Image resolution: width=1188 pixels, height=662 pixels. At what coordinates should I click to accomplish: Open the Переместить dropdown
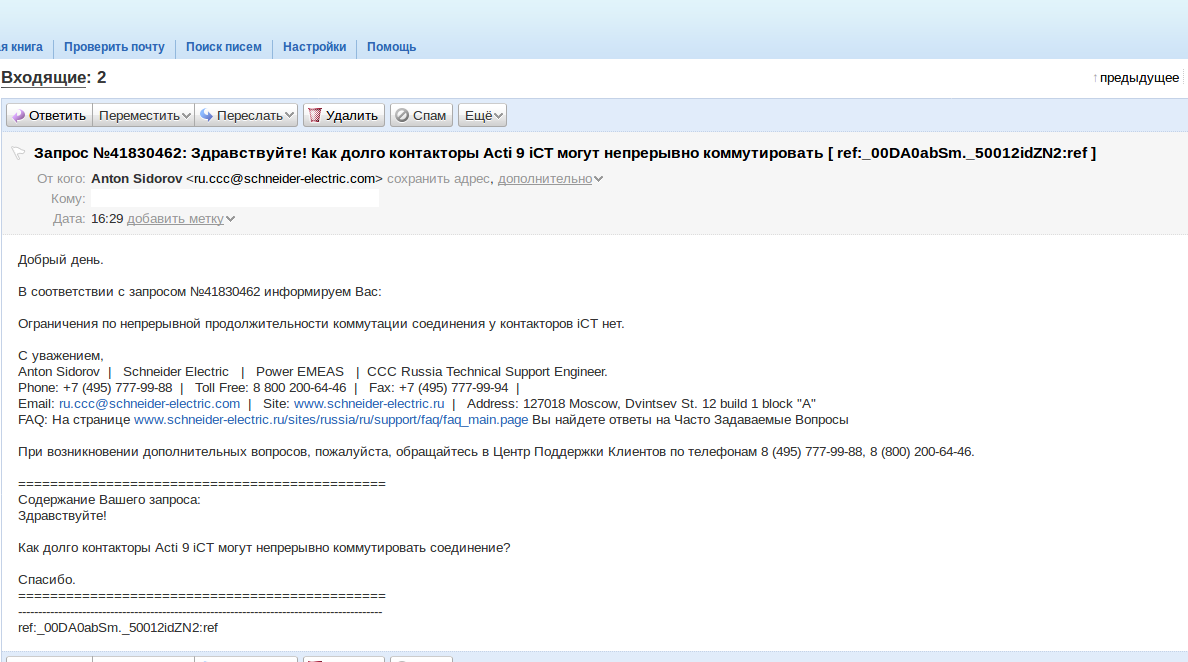point(143,115)
